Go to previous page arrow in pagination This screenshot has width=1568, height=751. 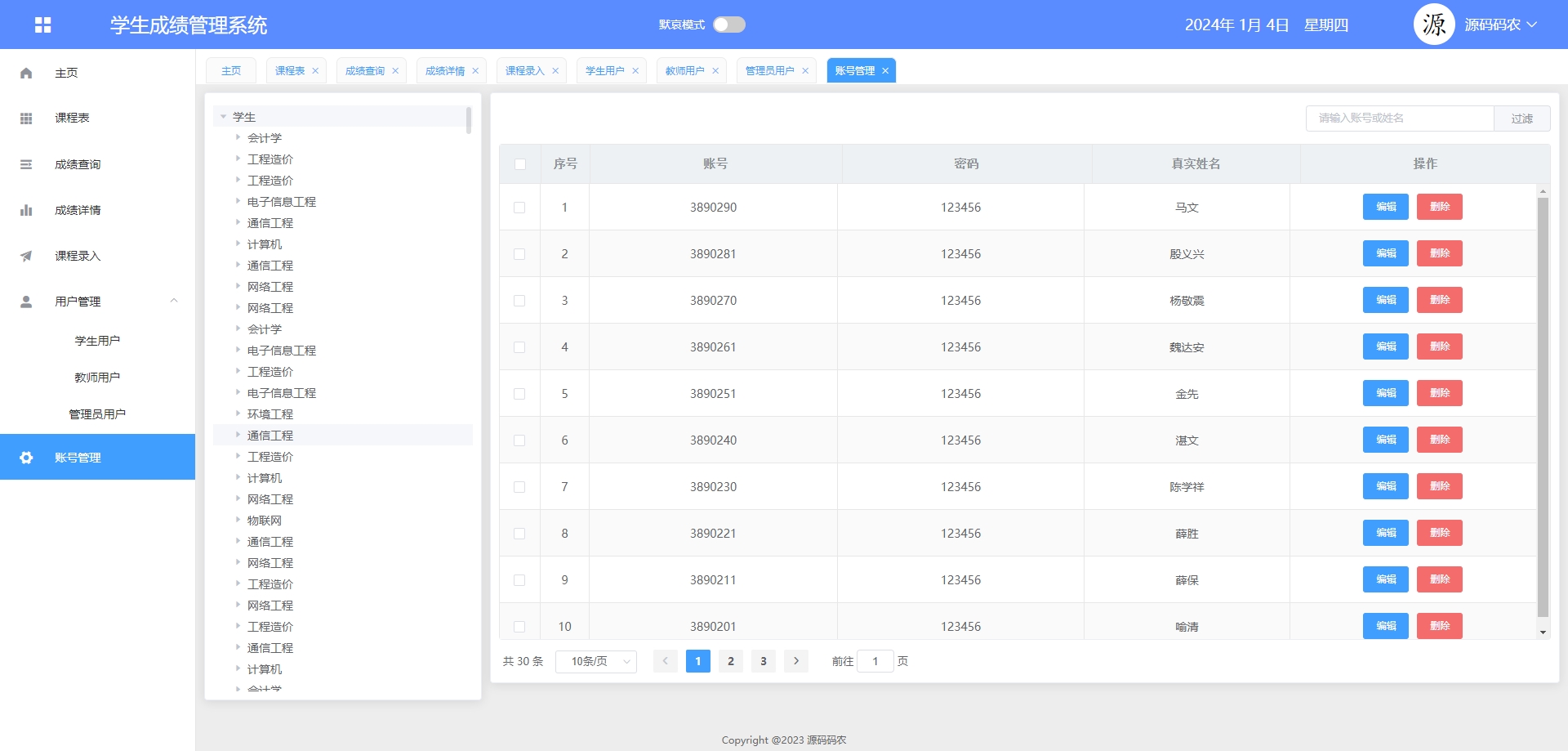pyautogui.click(x=666, y=661)
